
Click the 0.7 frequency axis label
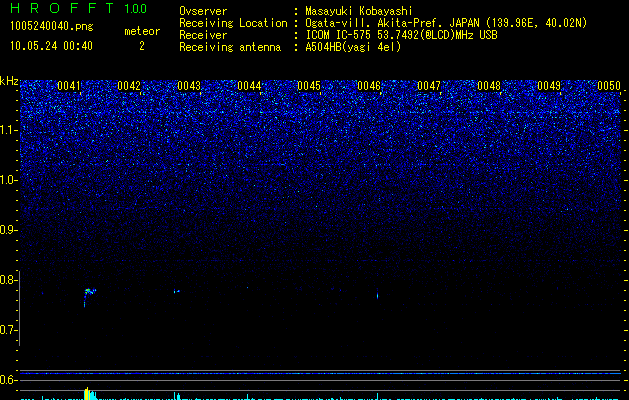click(8, 330)
